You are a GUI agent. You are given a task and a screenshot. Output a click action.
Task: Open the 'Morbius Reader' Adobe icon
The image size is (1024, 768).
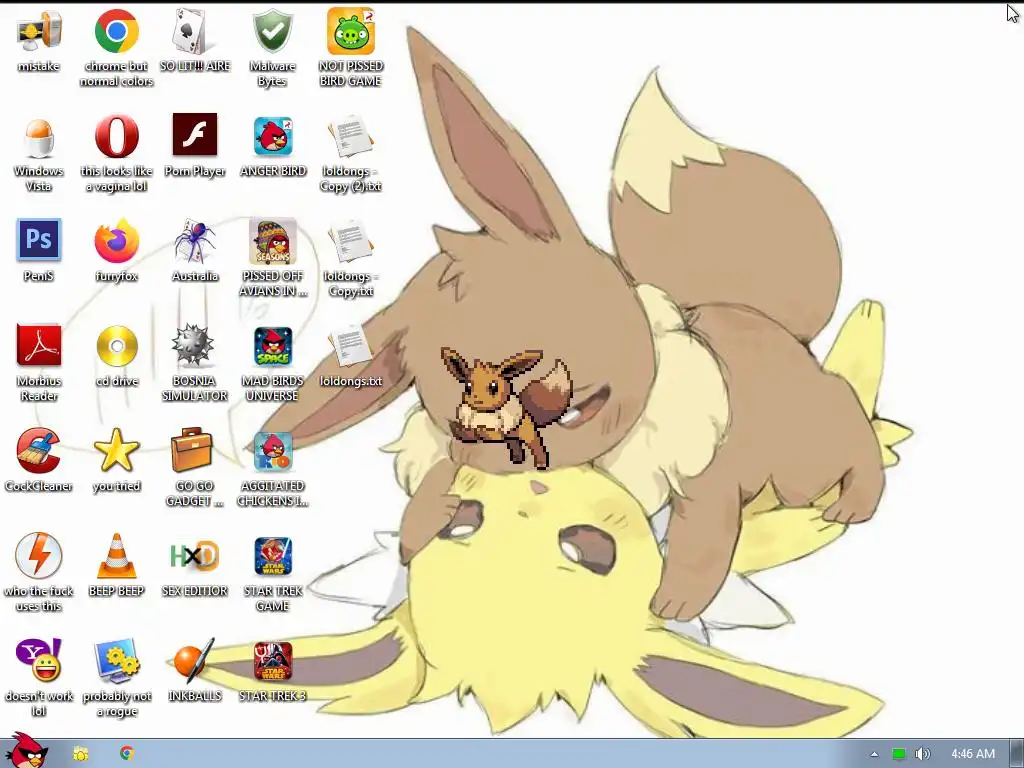39,345
